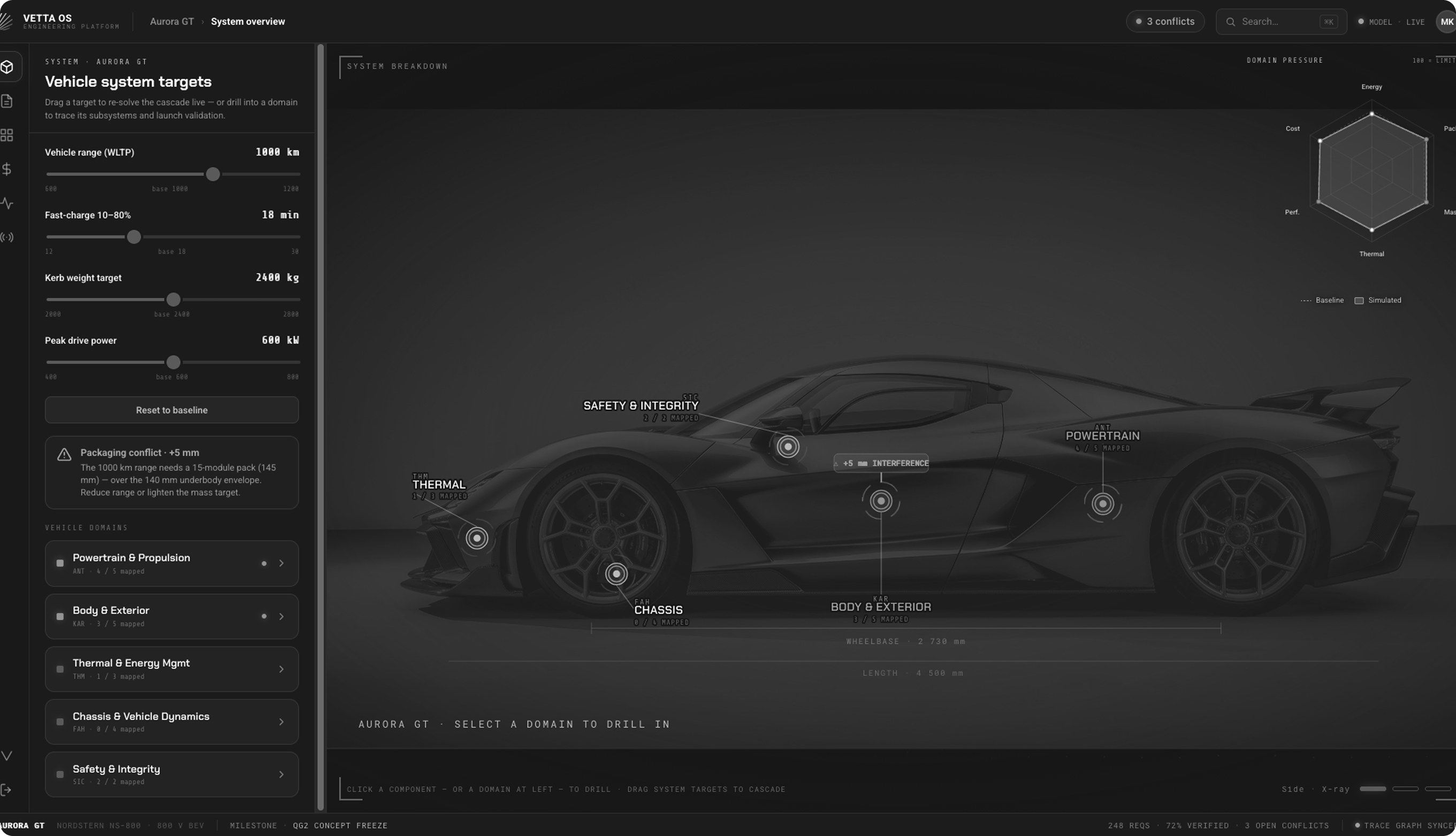Open the broadcast signal sidebar icon
This screenshot has height=836, width=1456.
[7, 237]
